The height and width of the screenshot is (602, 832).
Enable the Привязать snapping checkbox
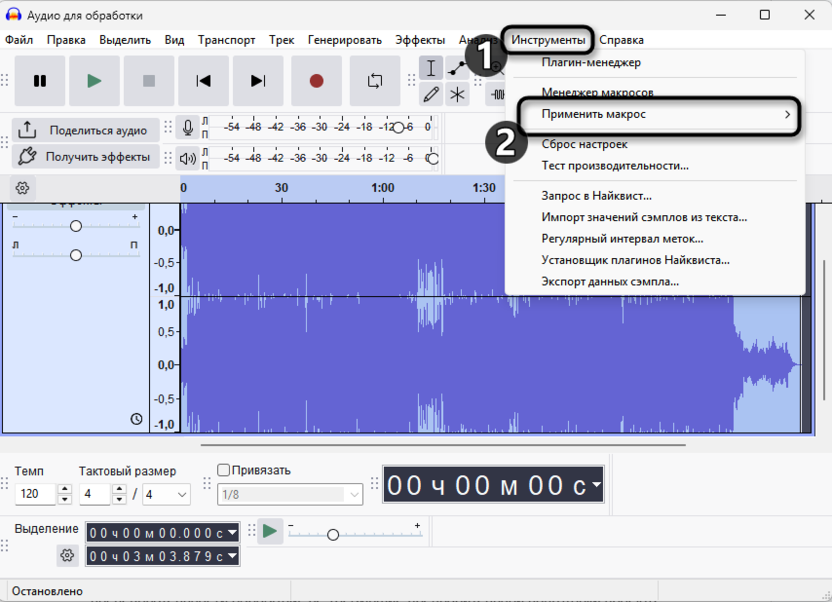[222, 469]
